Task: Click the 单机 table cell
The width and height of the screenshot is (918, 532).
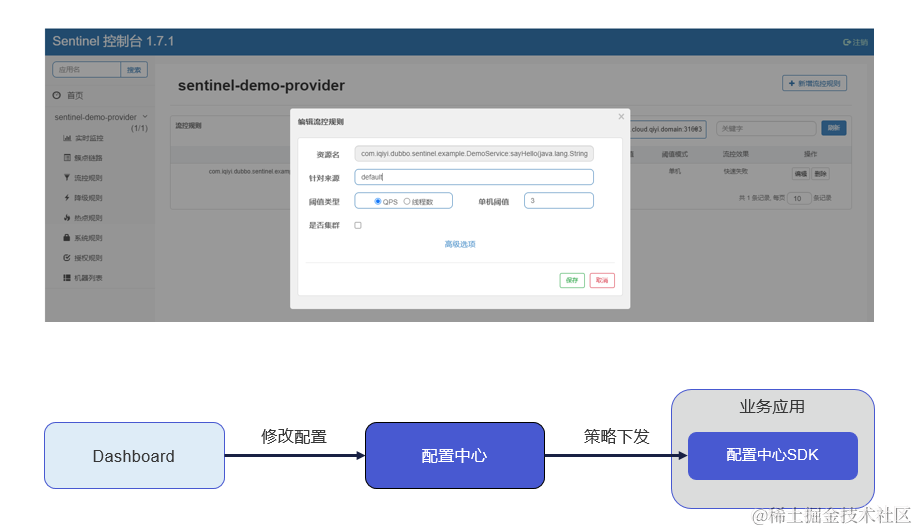Action: pyautogui.click(x=674, y=171)
